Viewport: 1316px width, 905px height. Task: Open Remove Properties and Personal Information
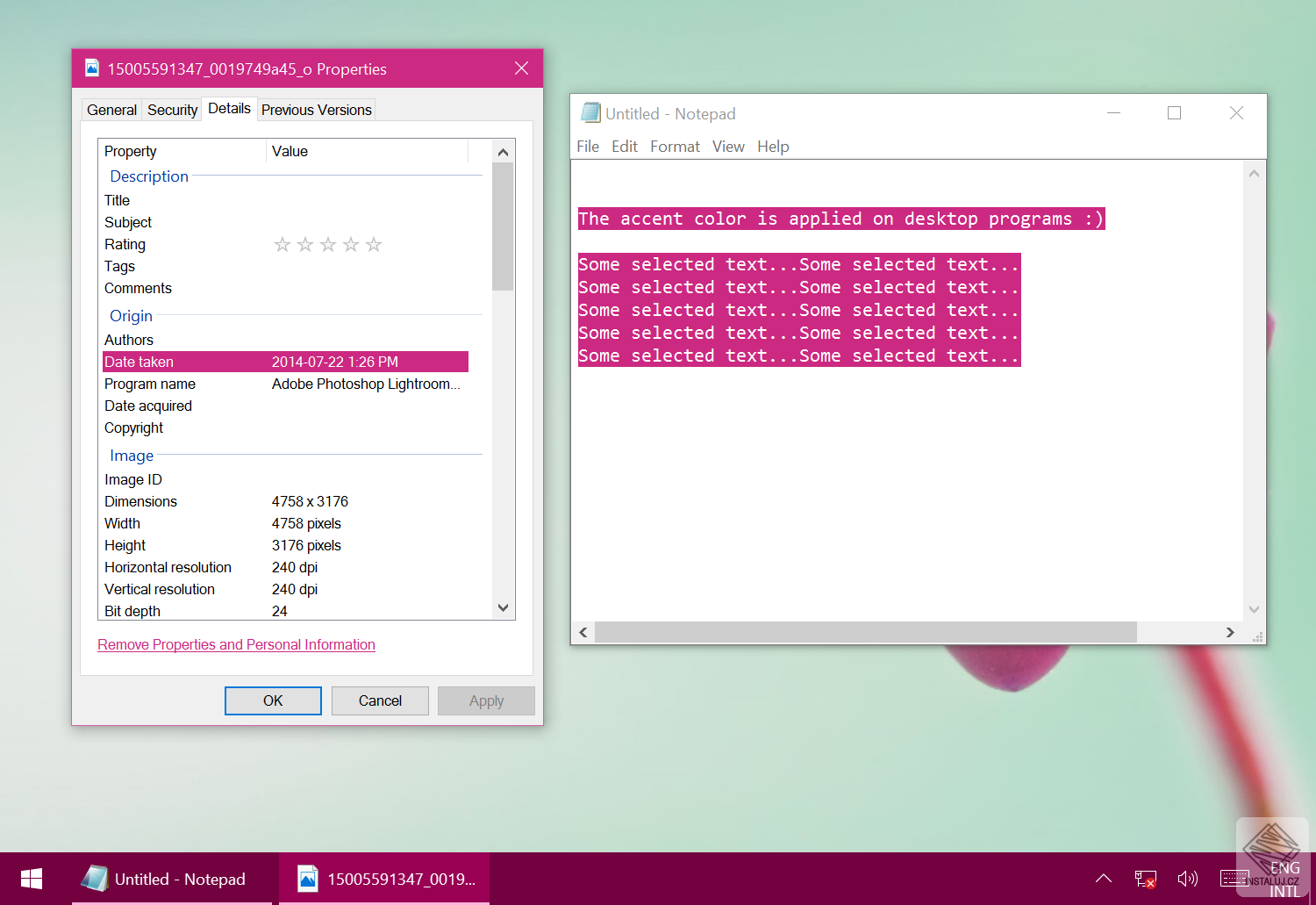point(236,644)
